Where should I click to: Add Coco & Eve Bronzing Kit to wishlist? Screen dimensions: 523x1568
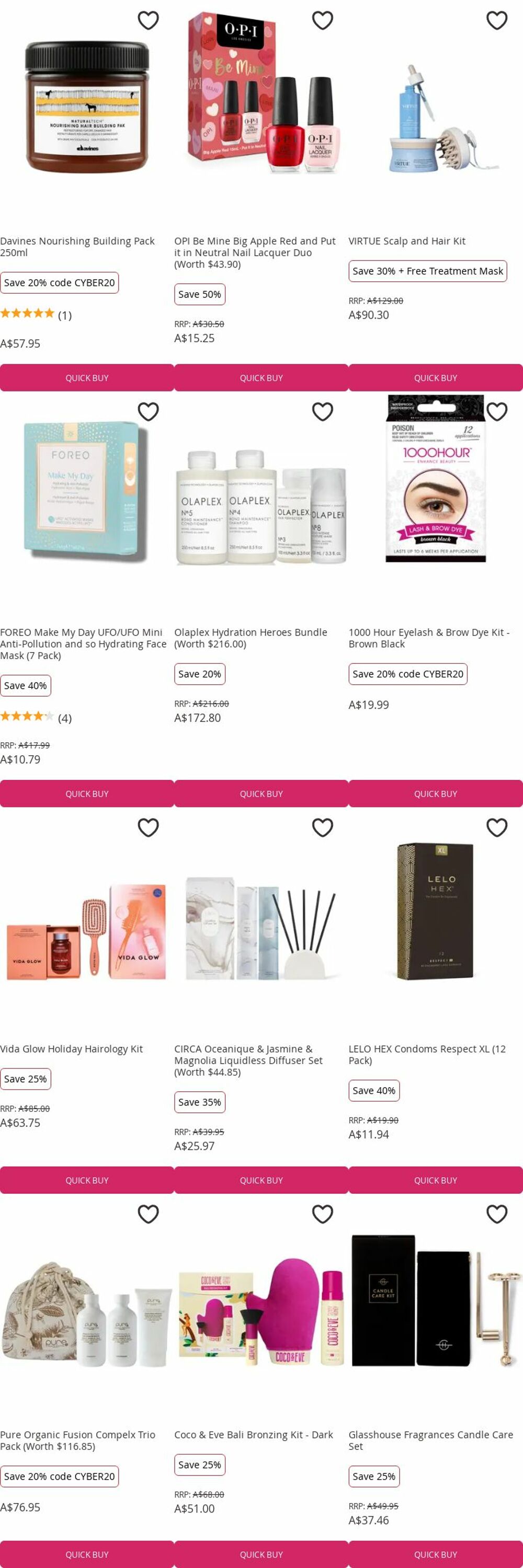[x=323, y=1214]
